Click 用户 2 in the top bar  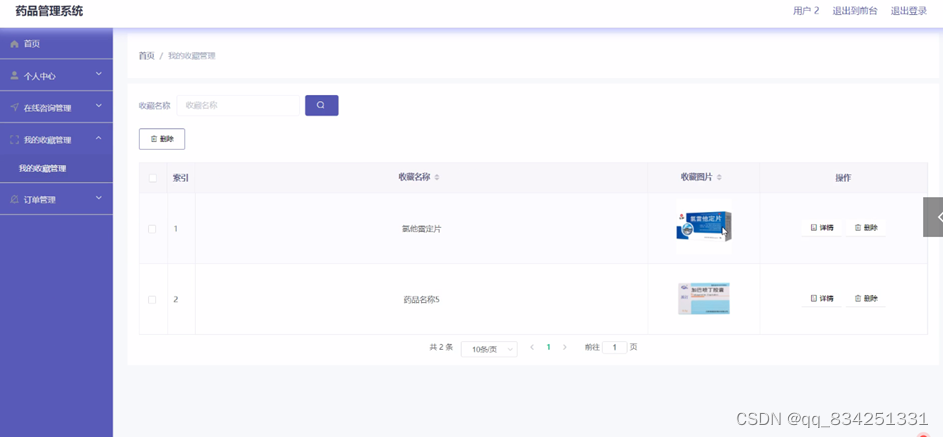(806, 11)
